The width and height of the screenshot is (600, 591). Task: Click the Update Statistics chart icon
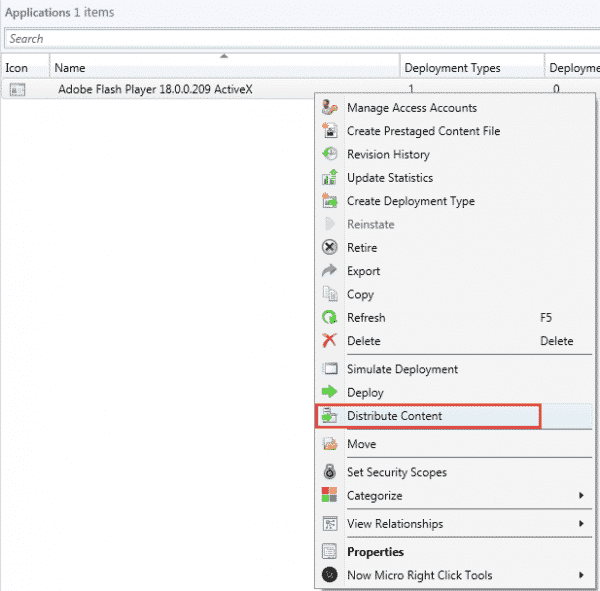point(330,178)
